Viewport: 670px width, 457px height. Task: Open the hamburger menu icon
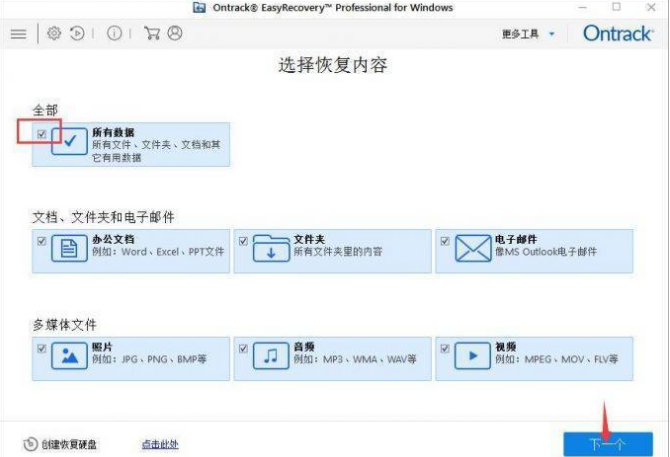click(x=18, y=34)
